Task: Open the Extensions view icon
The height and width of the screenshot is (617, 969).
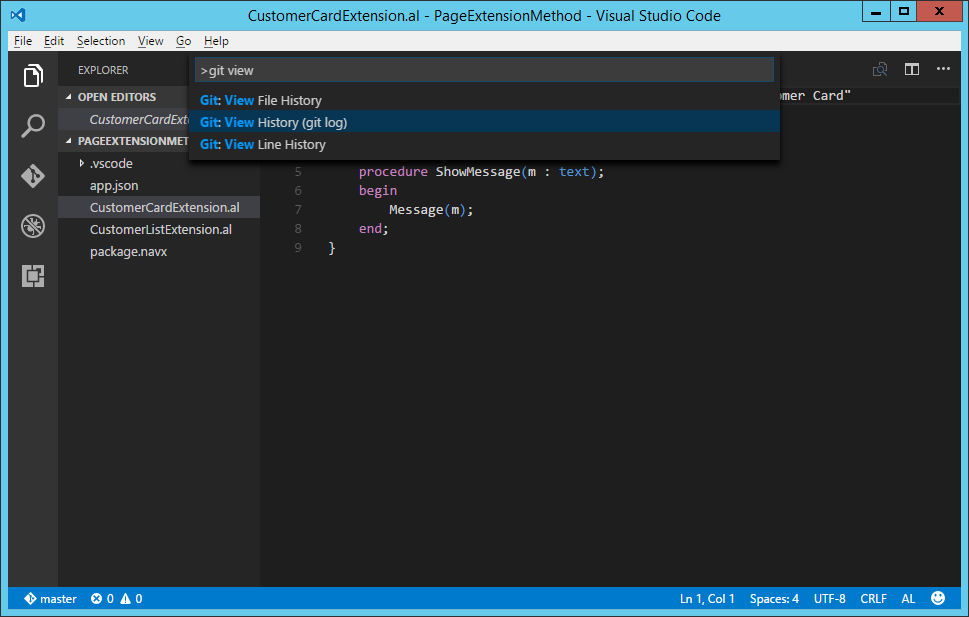Action: point(33,276)
